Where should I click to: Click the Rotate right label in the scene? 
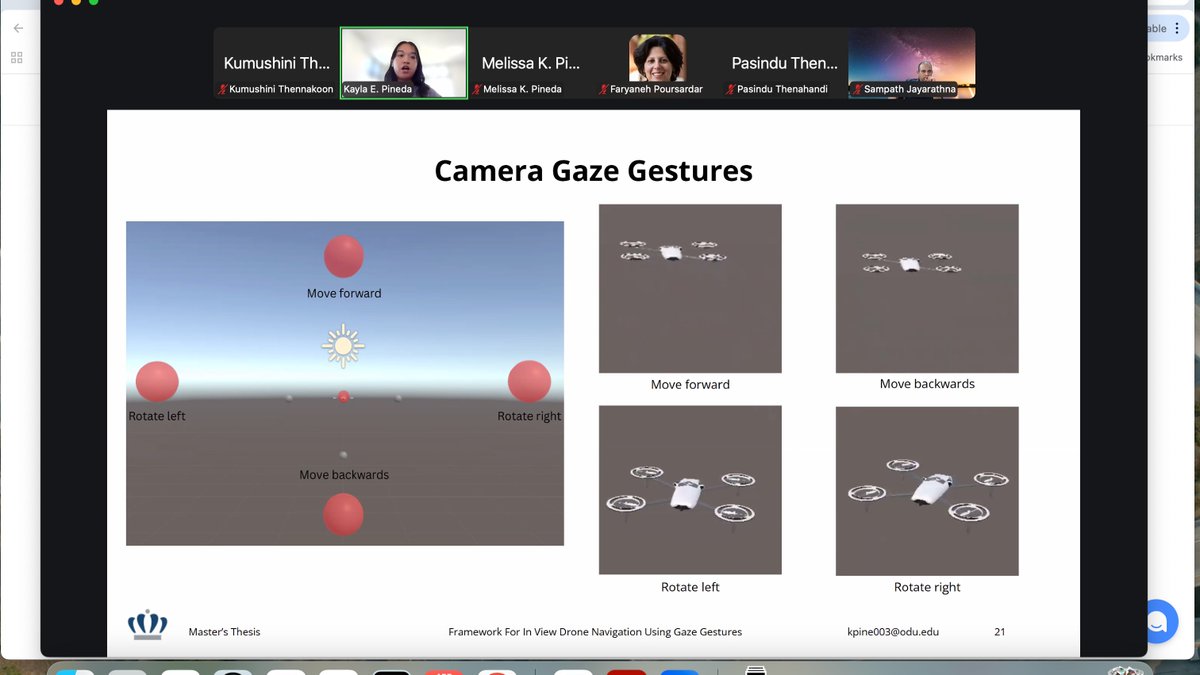coord(529,416)
